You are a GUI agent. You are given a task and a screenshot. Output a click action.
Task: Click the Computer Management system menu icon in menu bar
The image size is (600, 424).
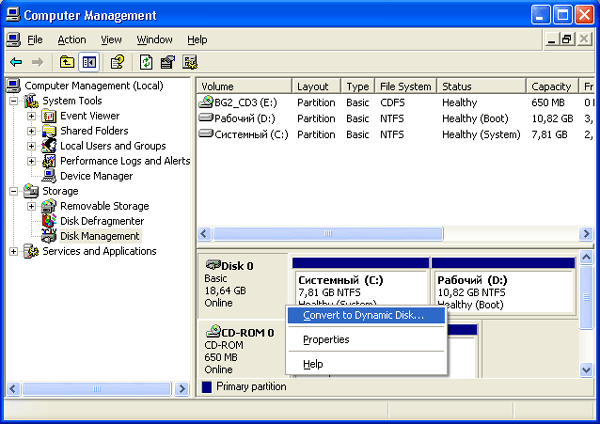pyautogui.click(x=14, y=39)
